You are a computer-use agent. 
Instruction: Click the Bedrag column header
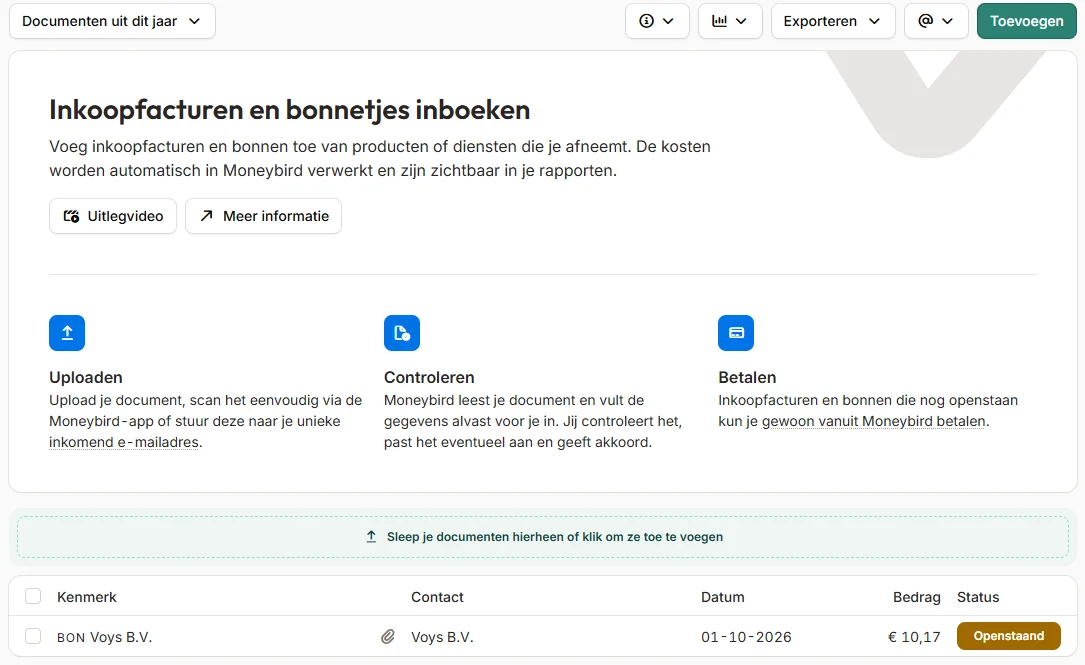917,597
